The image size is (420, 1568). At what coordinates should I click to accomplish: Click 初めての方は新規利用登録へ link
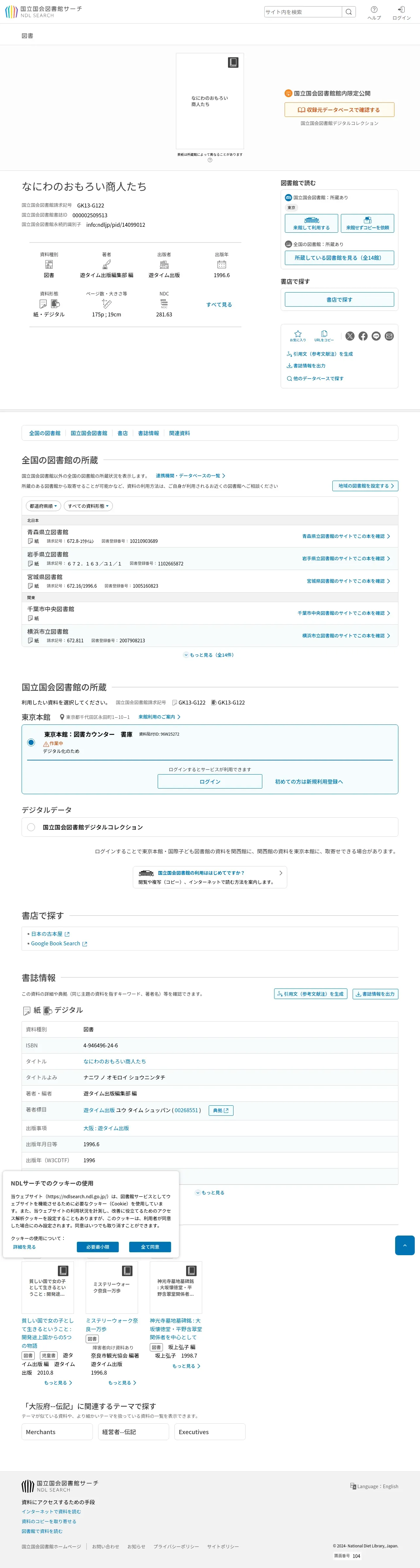pyautogui.click(x=308, y=782)
